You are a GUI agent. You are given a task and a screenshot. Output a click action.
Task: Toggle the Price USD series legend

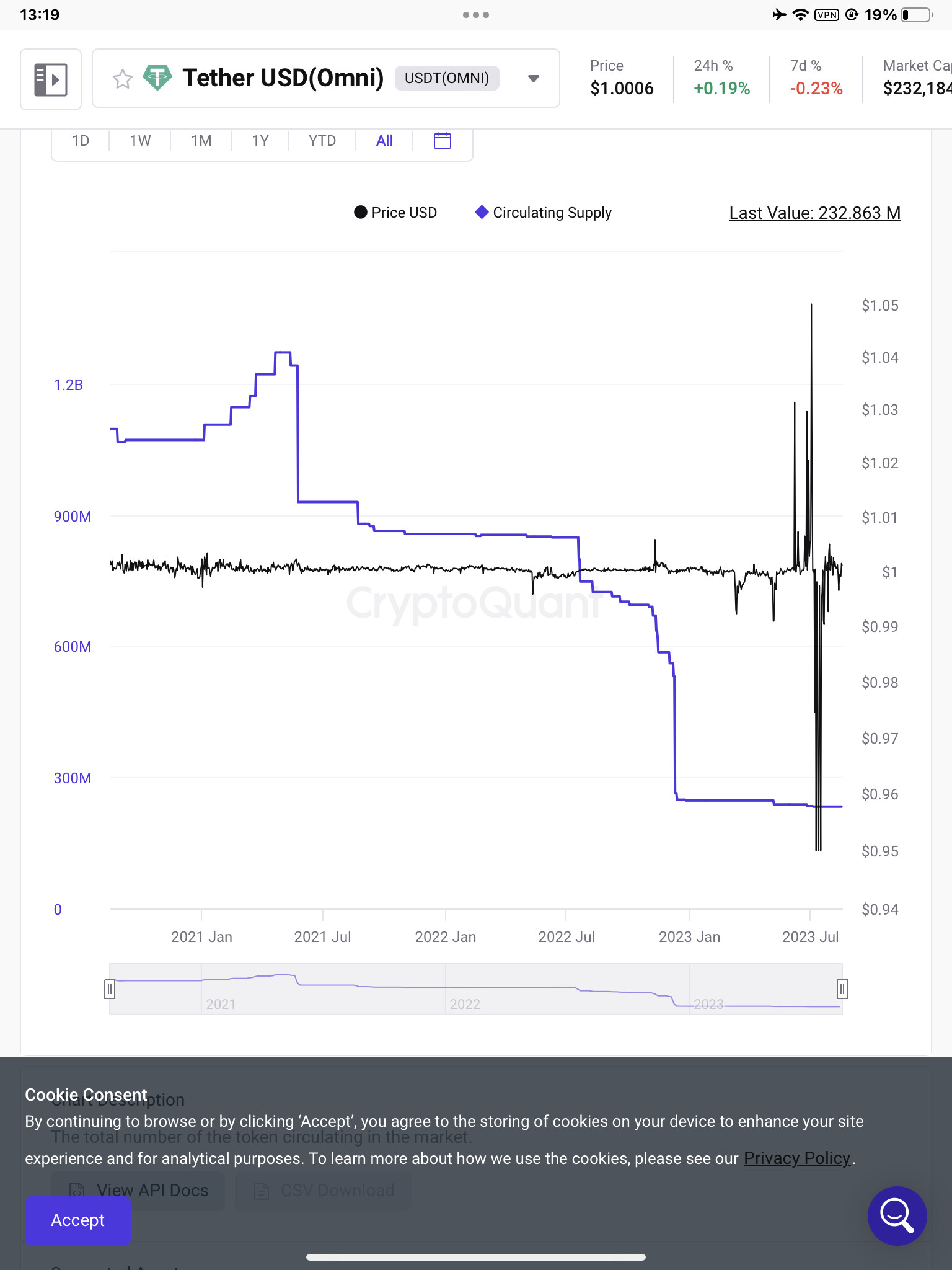[395, 213]
